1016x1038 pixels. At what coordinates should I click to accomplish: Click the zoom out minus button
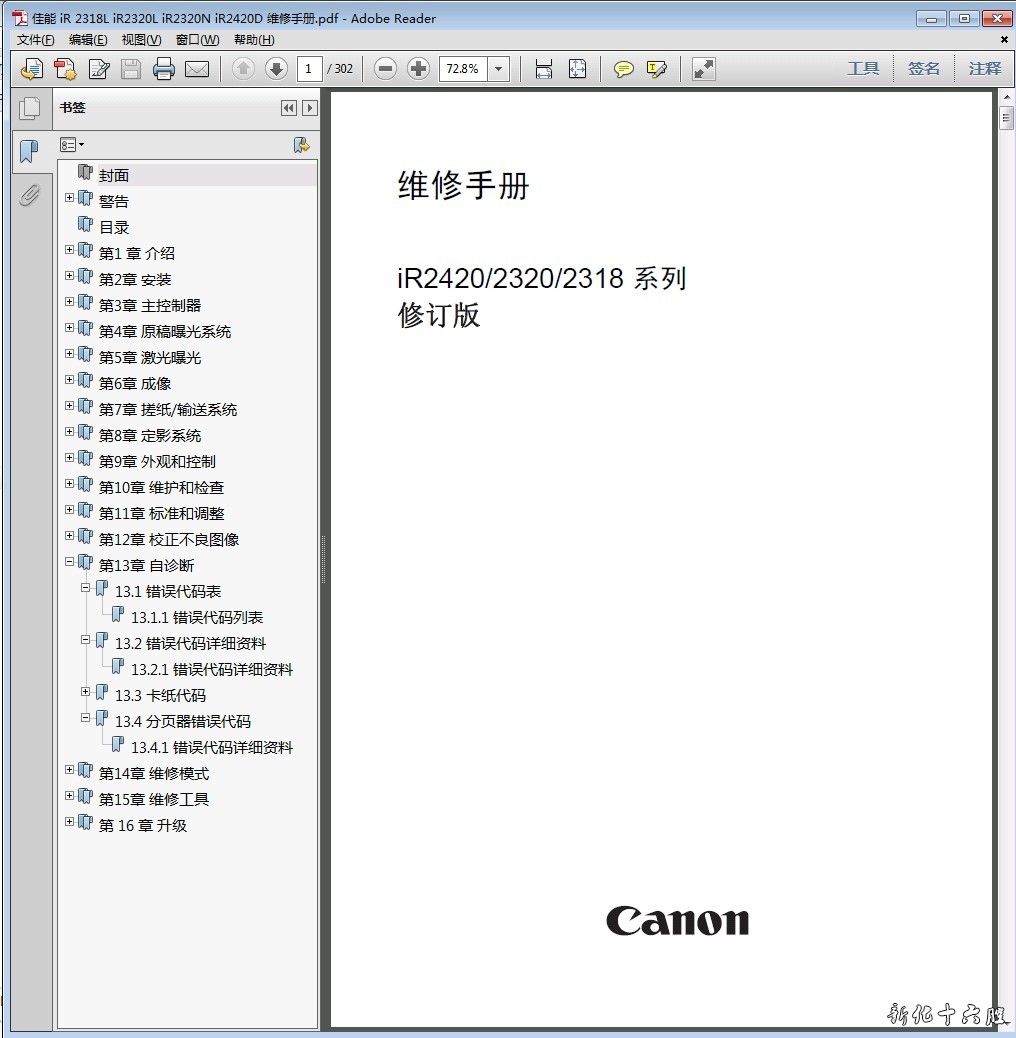pyautogui.click(x=385, y=69)
